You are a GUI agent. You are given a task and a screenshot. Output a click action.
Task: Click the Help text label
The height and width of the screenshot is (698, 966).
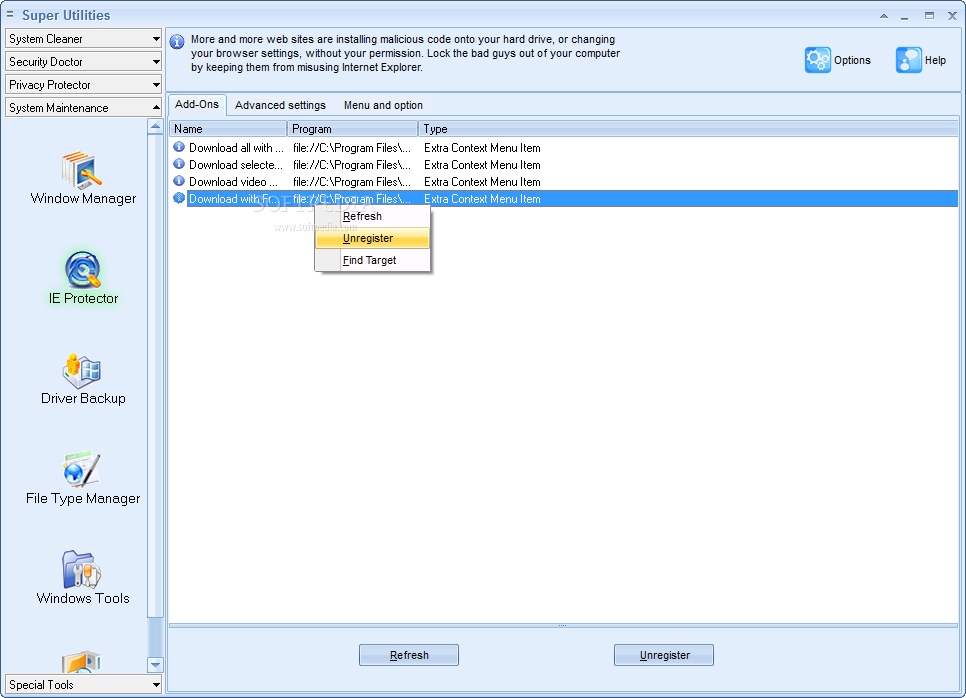tap(935, 60)
